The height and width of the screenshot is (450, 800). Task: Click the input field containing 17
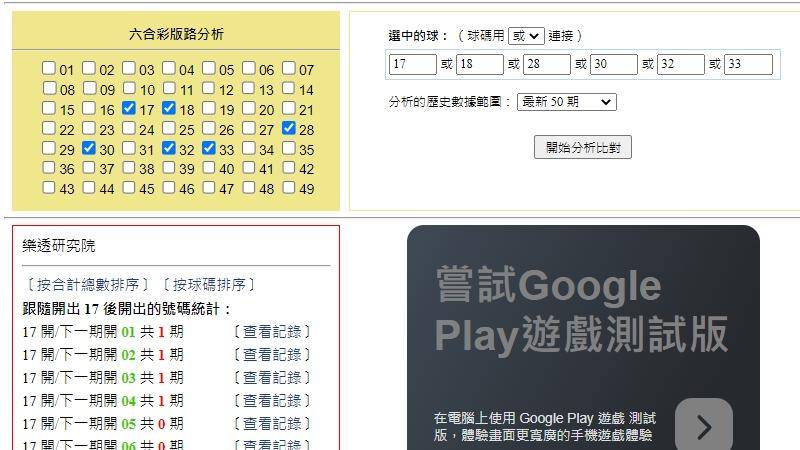pyautogui.click(x=412, y=65)
